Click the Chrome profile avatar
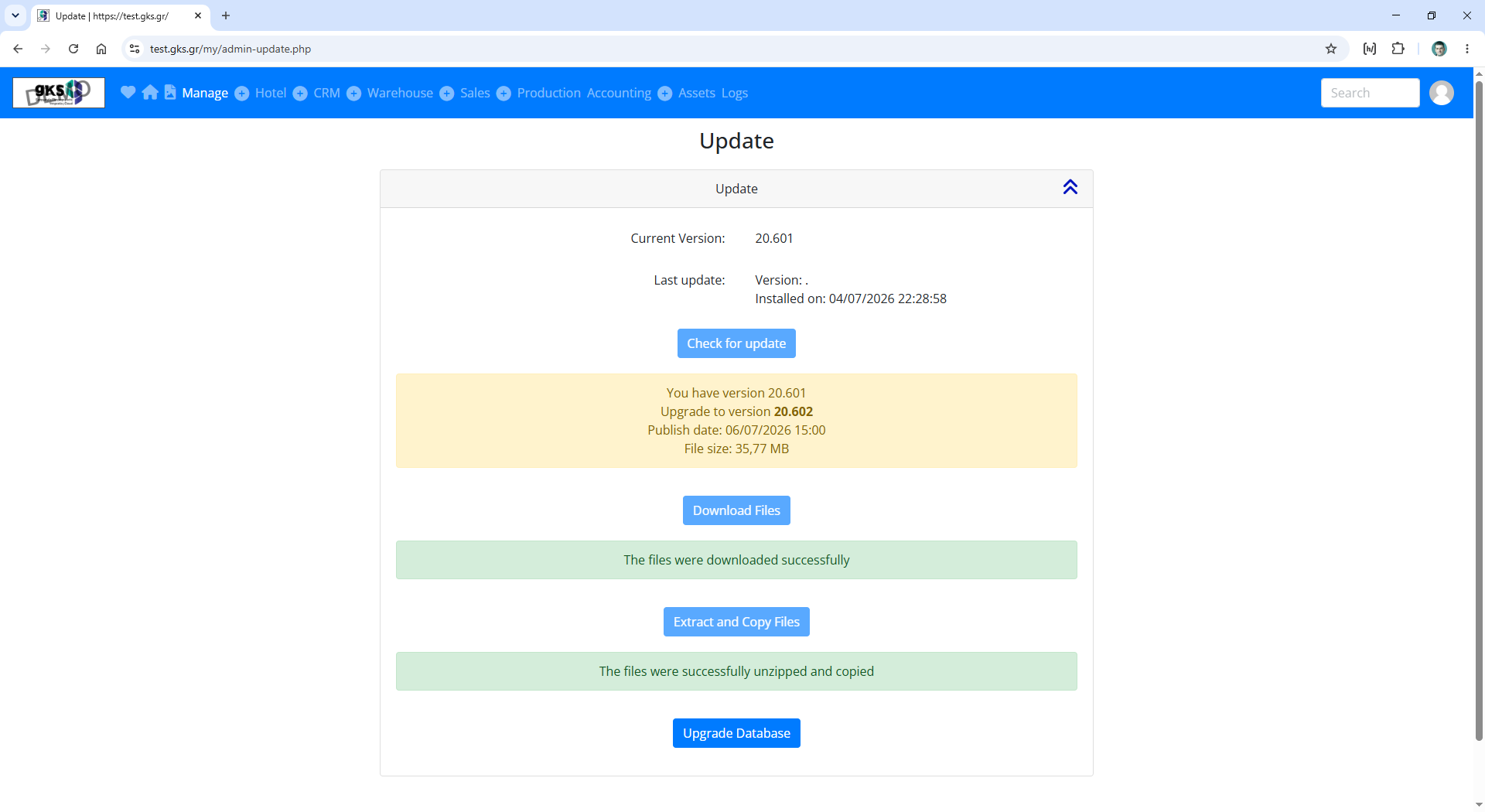 [x=1439, y=49]
